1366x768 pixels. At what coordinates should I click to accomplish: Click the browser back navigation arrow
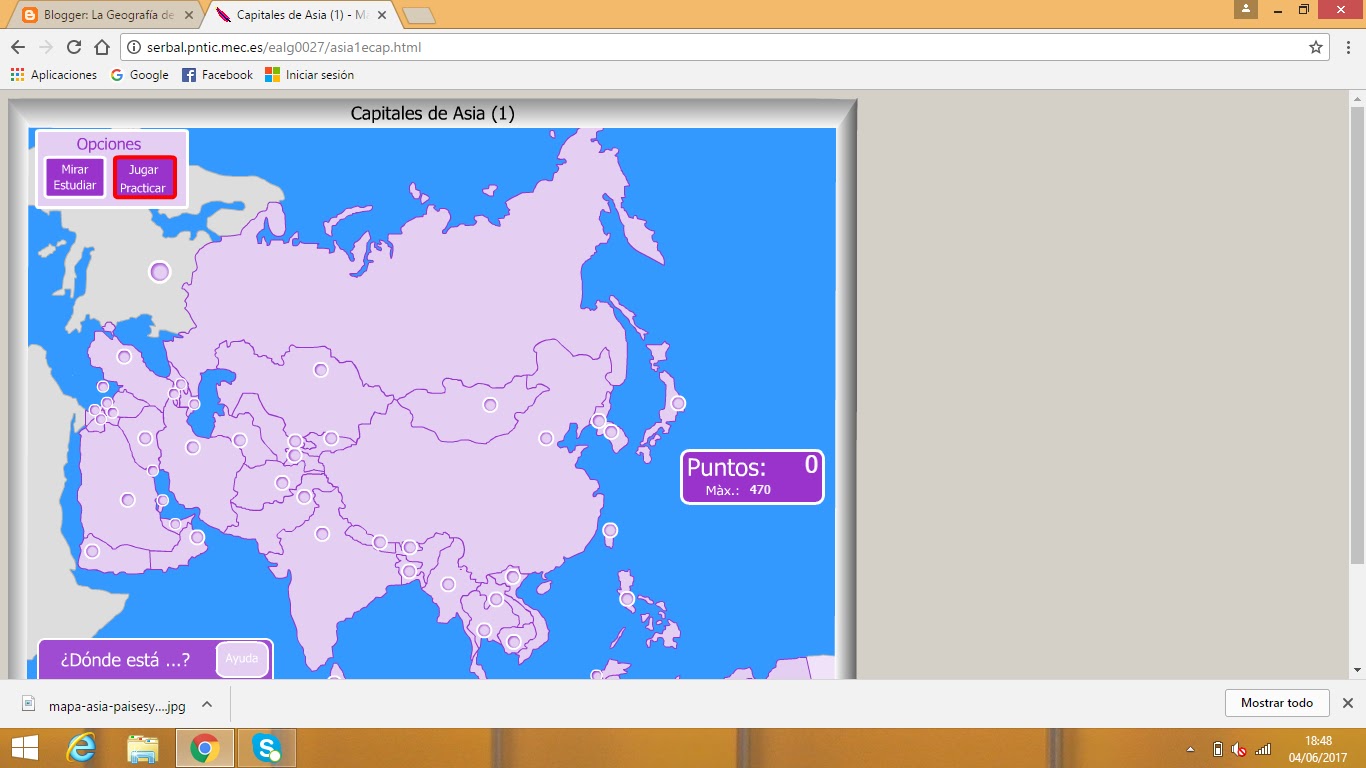point(17,46)
